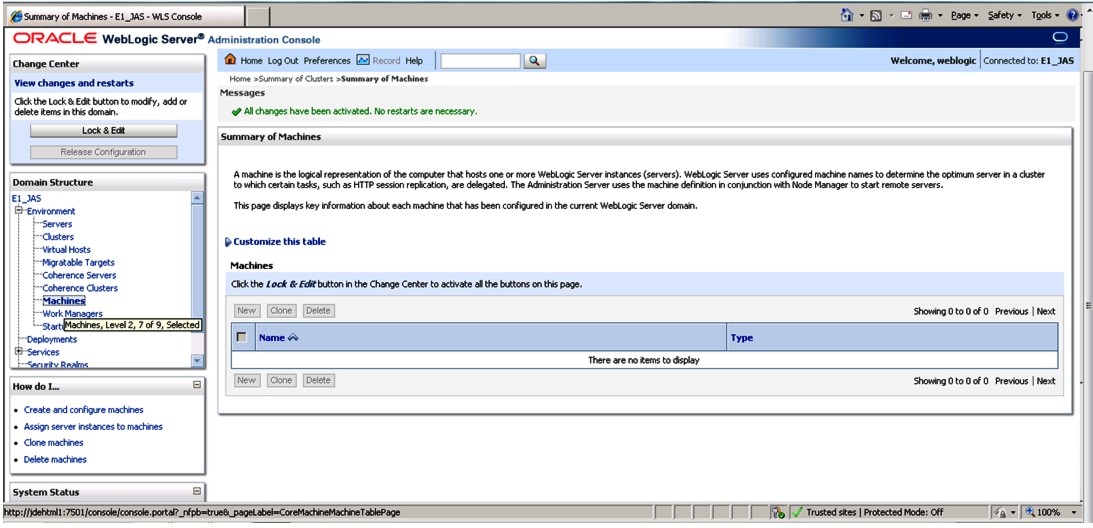Click the RSS feeds icon
This screenshot has width=1093, height=528.
(877, 15)
